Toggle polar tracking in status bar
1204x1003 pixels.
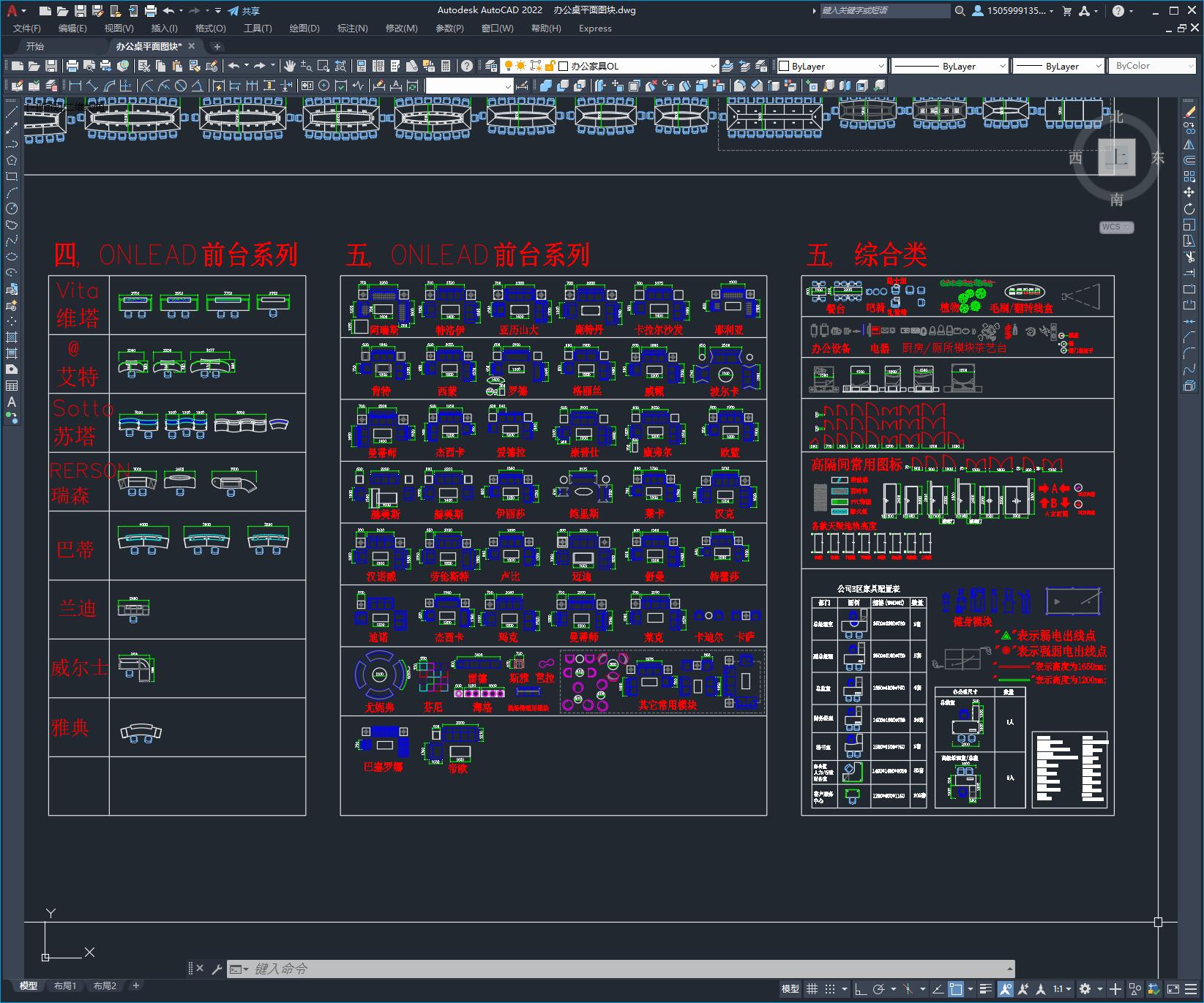(879, 989)
